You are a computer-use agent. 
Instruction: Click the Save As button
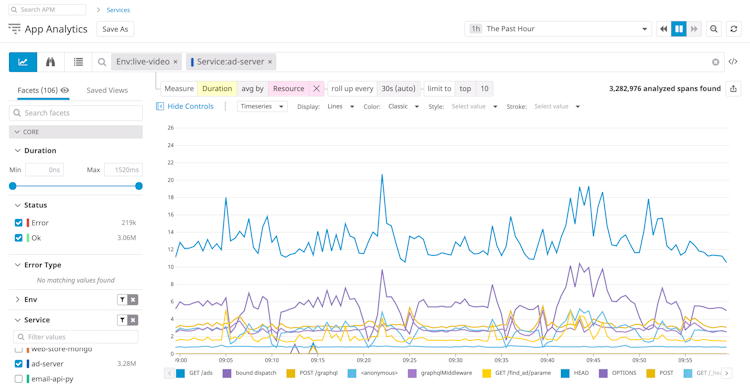point(115,29)
